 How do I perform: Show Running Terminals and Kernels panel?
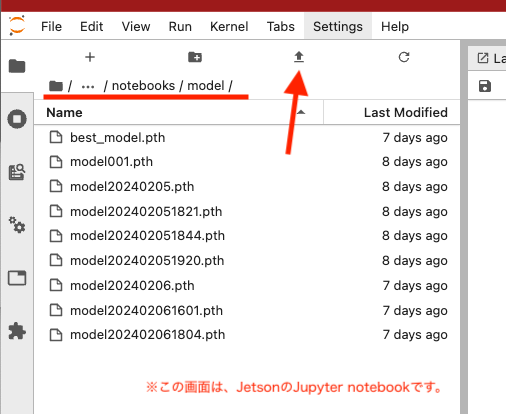(x=17, y=119)
